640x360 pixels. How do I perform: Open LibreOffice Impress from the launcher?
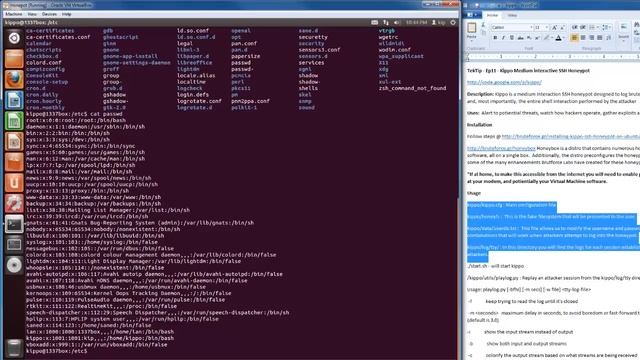pyautogui.click(x=14, y=141)
